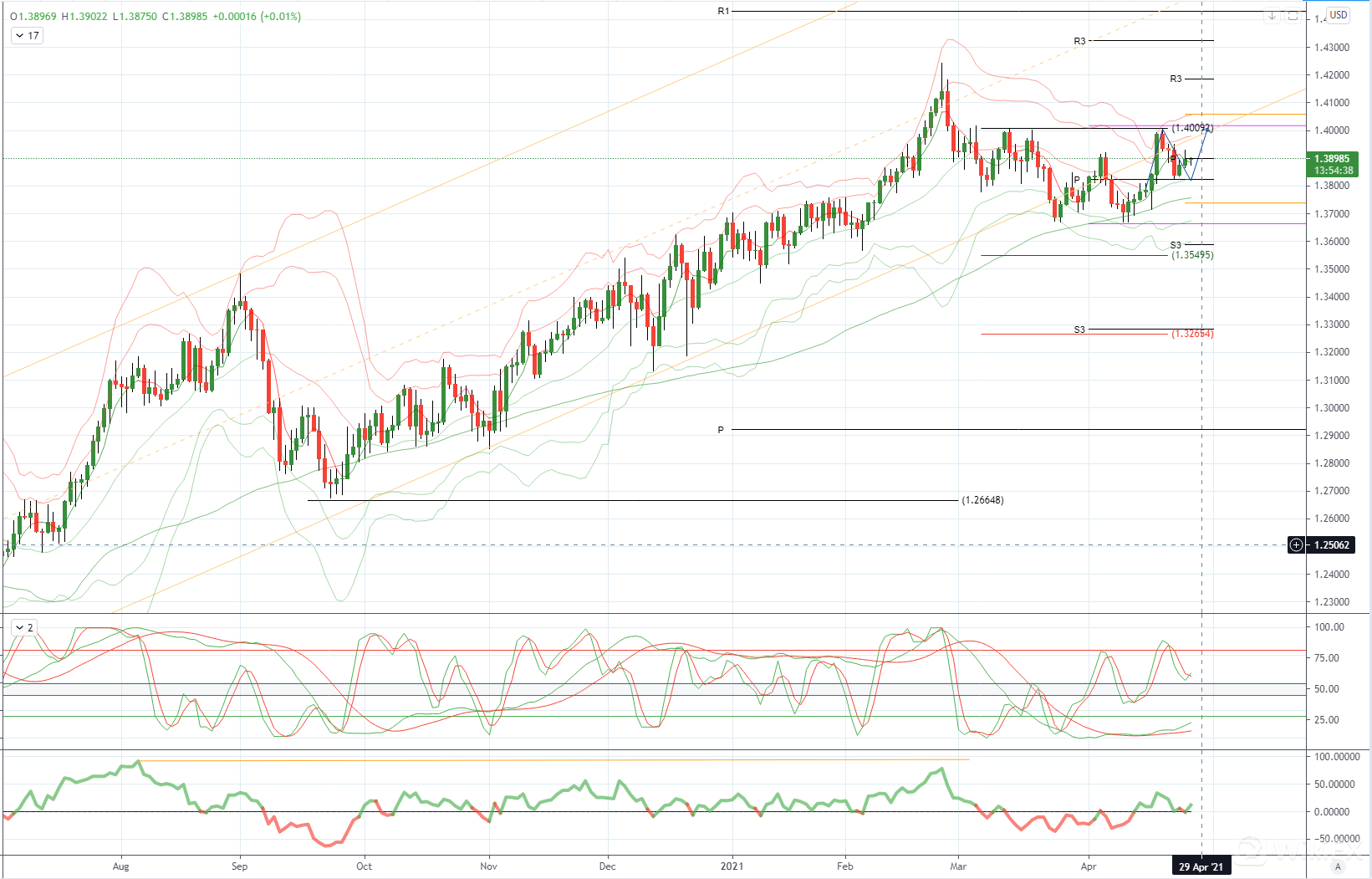The image size is (1372, 879).
Task: Click the plus icon beside 1.25062
Action: (1296, 545)
